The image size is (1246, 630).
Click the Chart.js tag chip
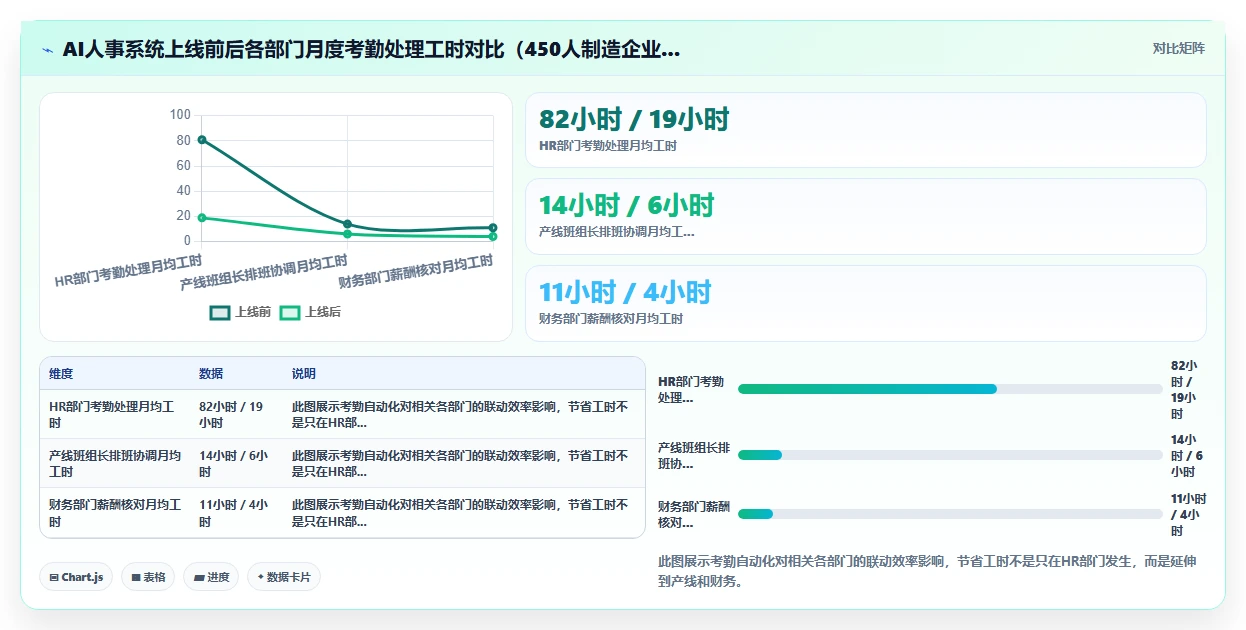point(76,577)
